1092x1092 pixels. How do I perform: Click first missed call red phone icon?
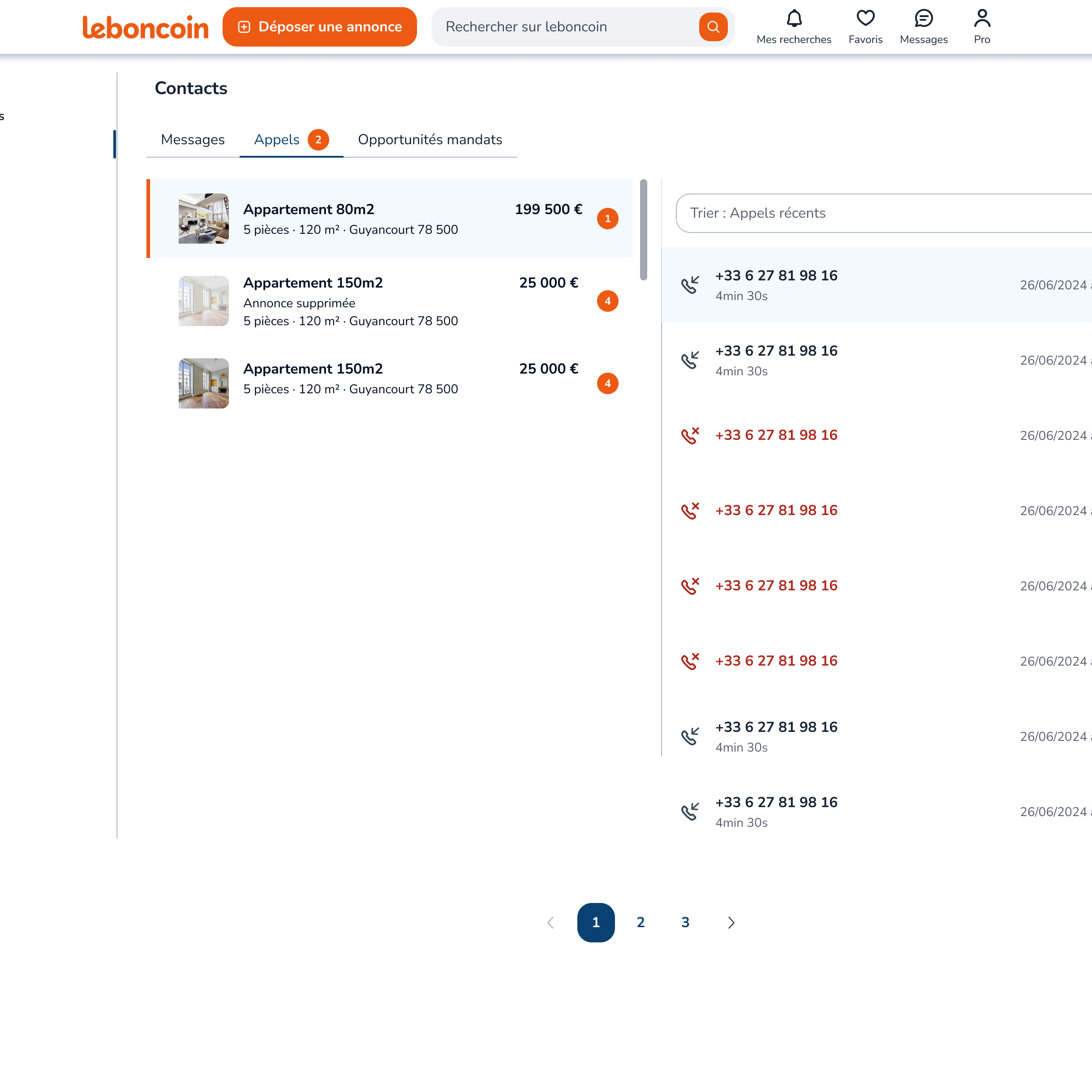coord(690,435)
